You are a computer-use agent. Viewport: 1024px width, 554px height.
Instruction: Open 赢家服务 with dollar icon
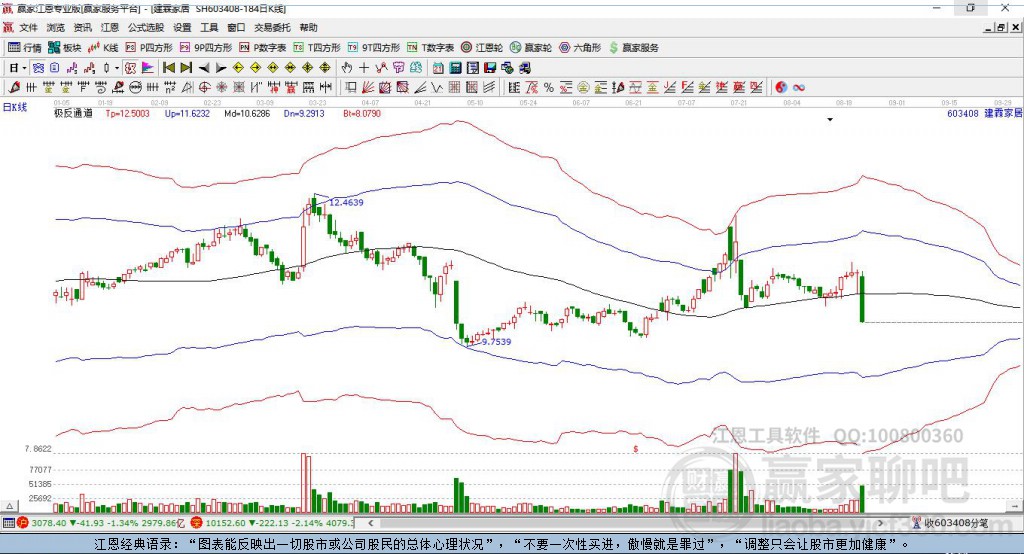633,48
